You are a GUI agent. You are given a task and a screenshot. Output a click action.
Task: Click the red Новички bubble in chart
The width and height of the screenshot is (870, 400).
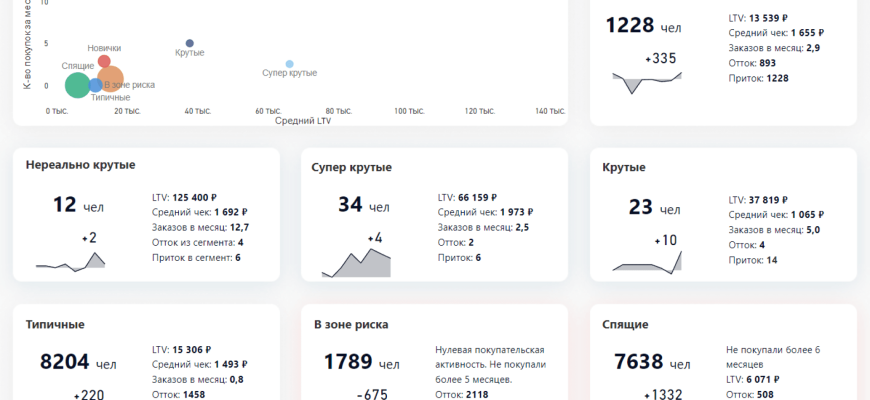tap(104, 61)
